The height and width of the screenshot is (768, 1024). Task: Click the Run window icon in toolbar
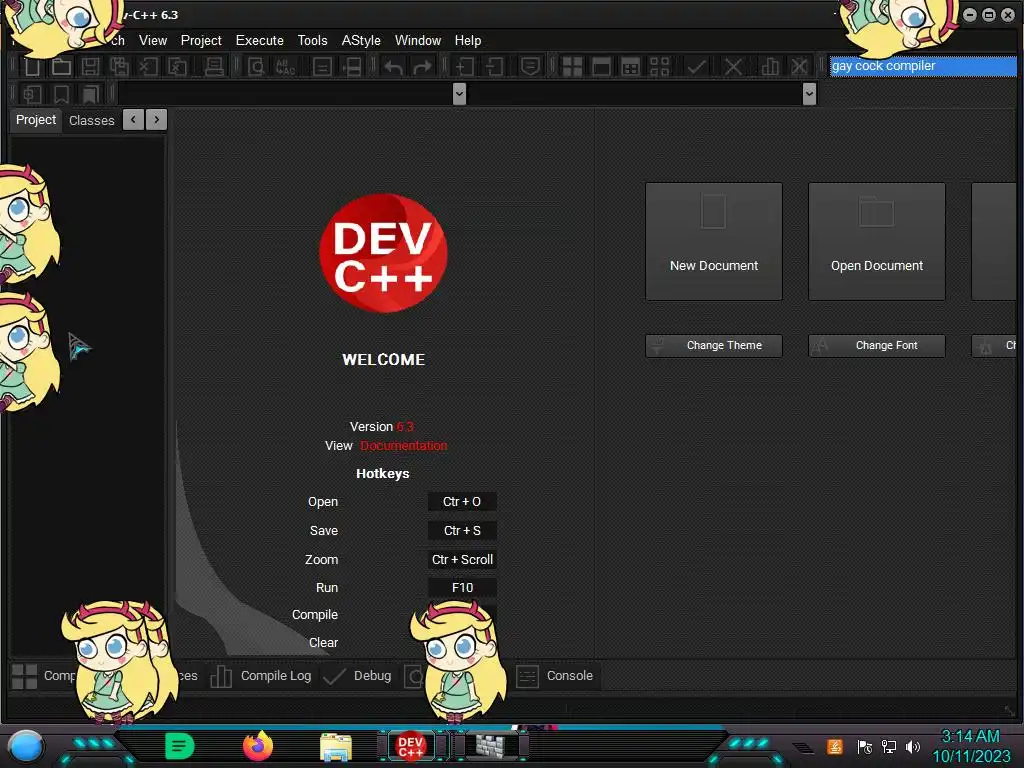click(601, 67)
